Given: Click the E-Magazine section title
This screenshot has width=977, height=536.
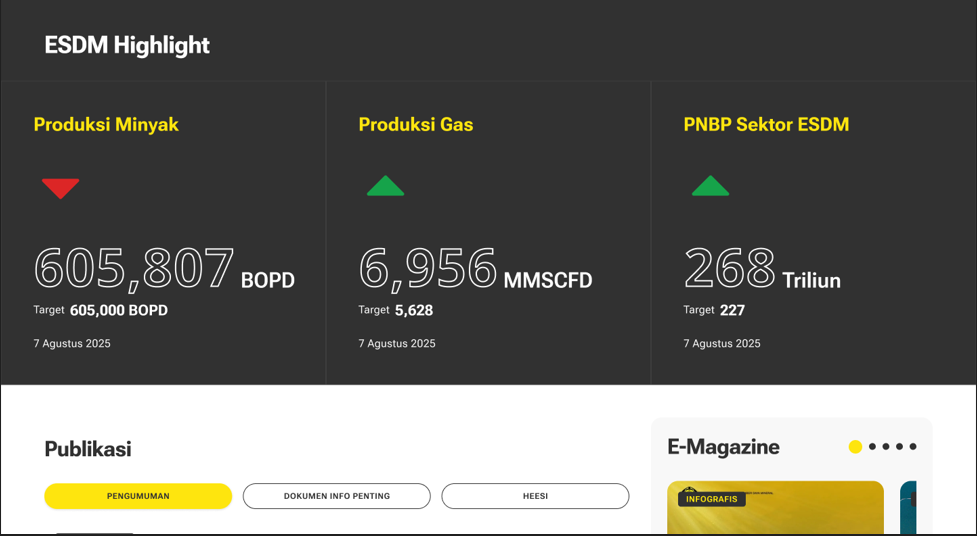Looking at the screenshot, I should tap(723, 447).
